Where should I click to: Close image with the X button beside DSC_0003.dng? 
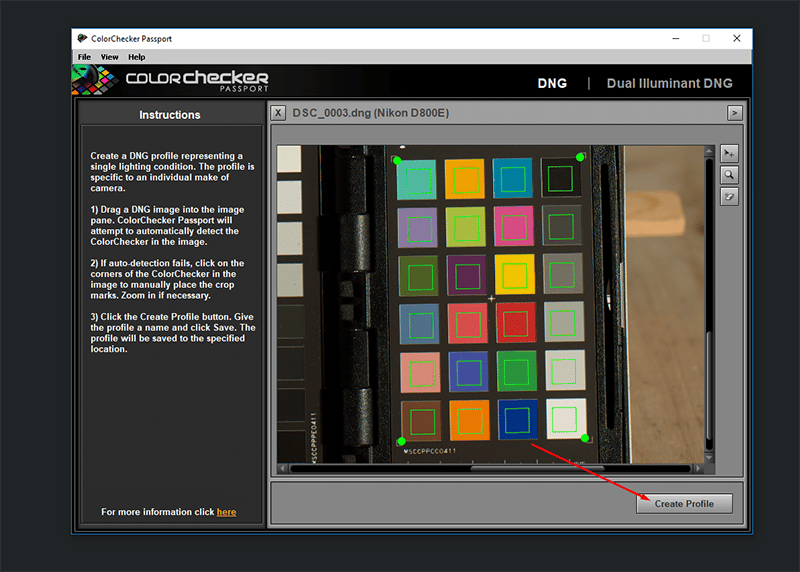pos(278,113)
